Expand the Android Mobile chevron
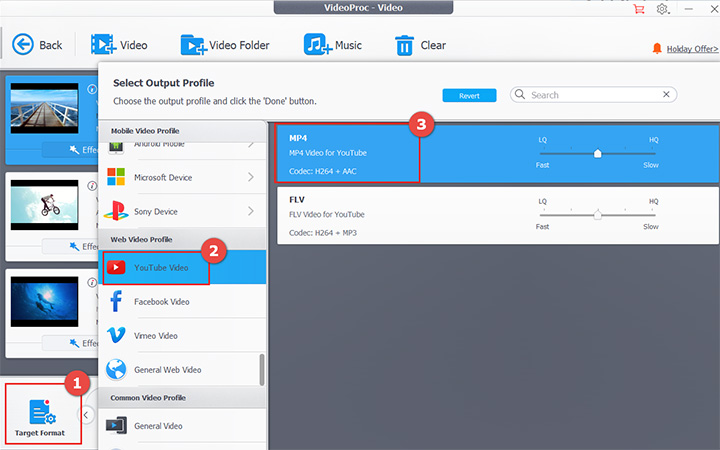The width and height of the screenshot is (720, 450). [x=251, y=145]
